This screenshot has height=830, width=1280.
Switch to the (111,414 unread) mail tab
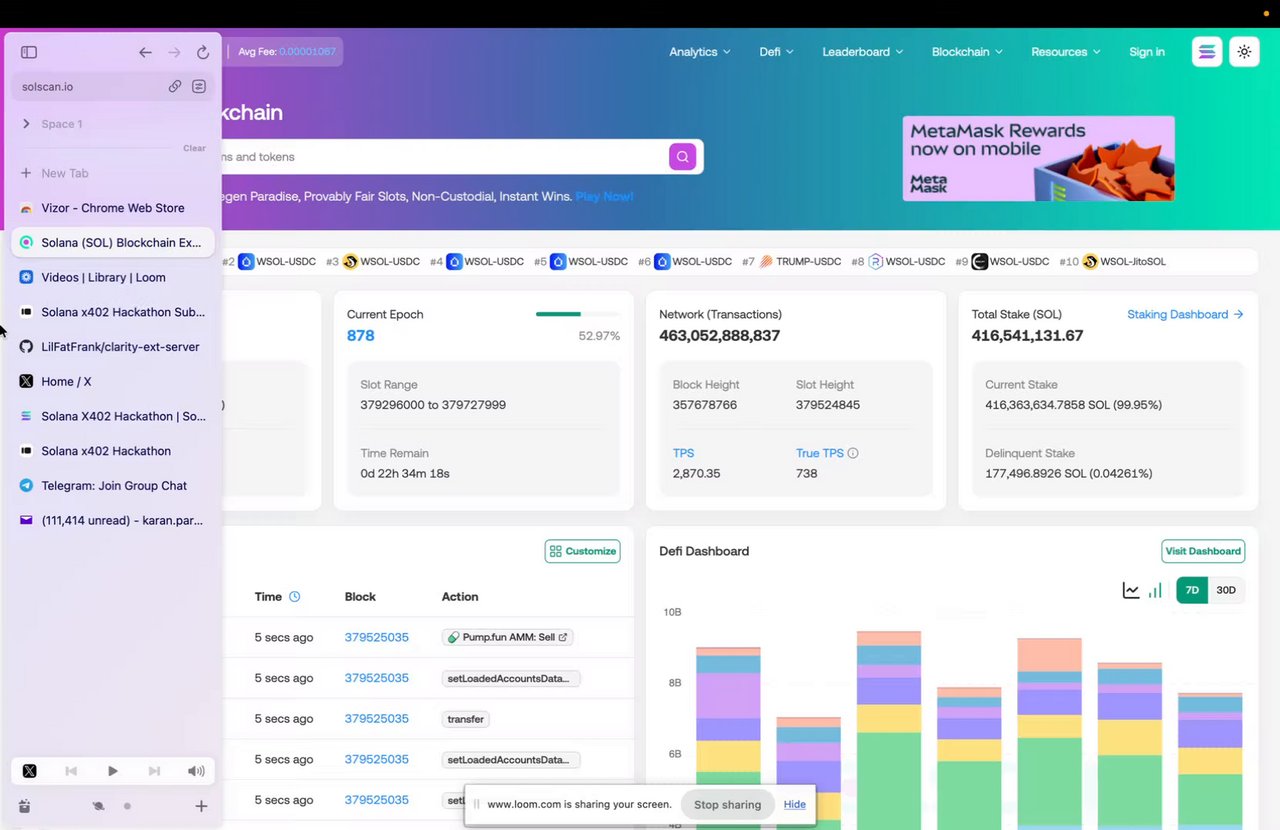coord(112,520)
